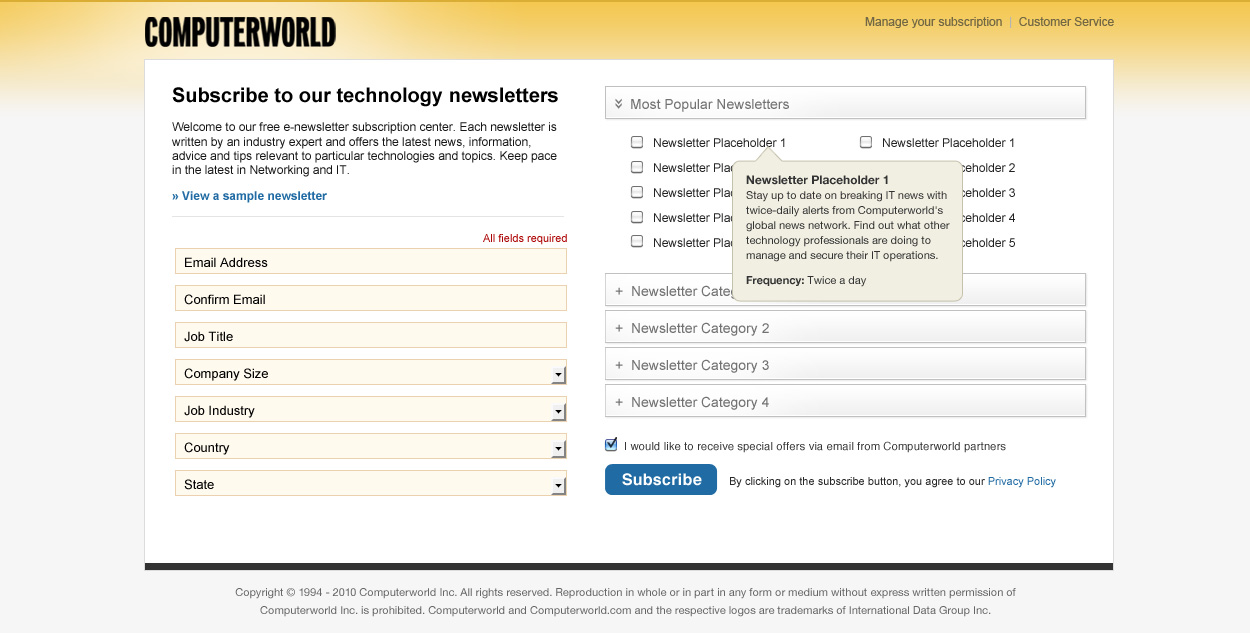This screenshot has height=633, width=1250.
Task: Collapse the Most Popular Newsletters section
Action: pyautogui.click(x=845, y=103)
